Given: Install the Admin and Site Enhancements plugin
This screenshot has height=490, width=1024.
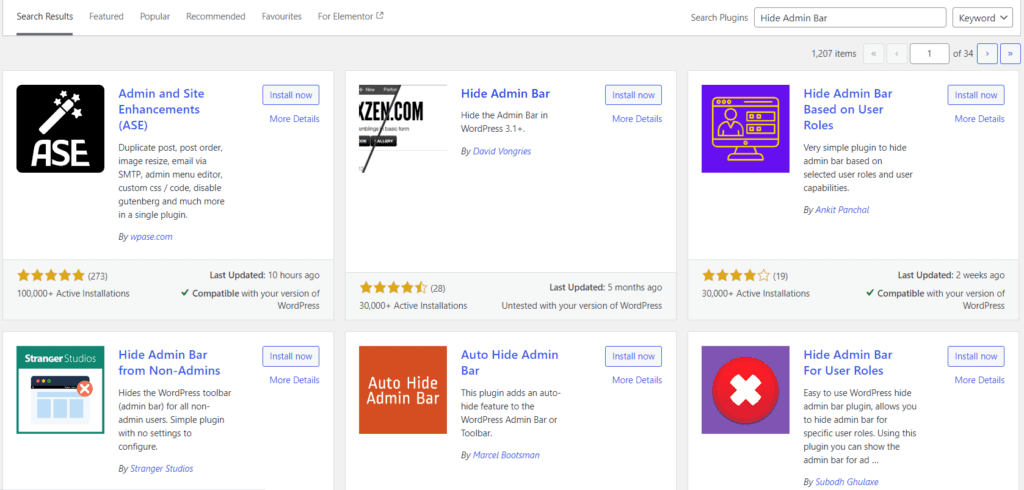Looking at the screenshot, I should pos(291,95).
